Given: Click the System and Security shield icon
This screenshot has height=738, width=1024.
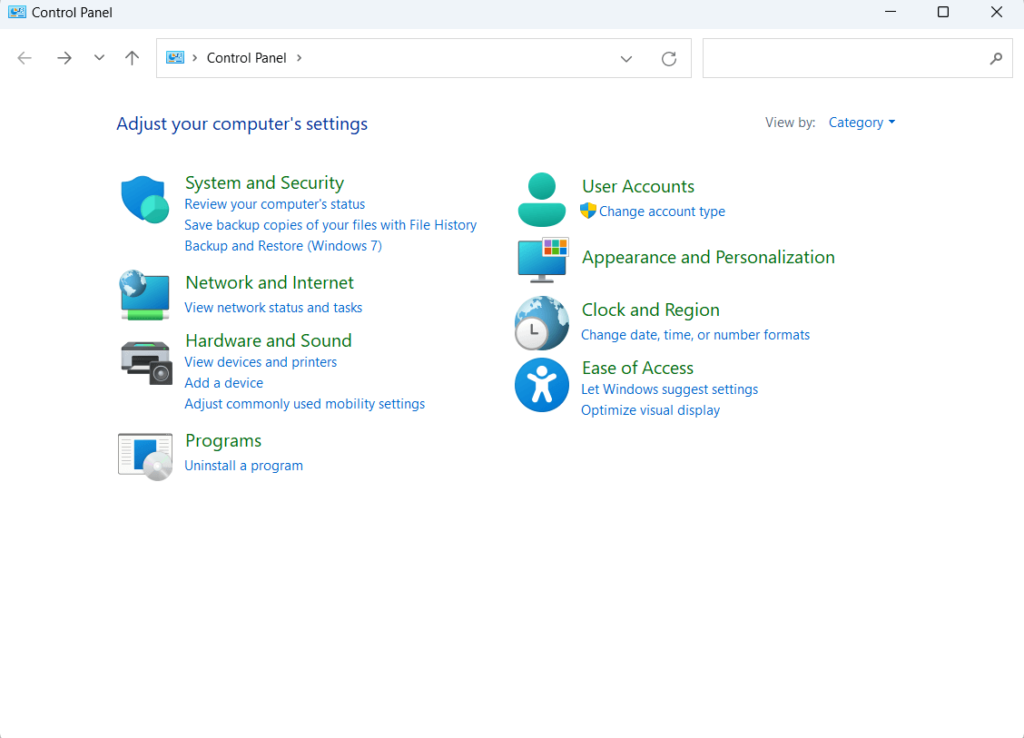Looking at the screenshot, I should [x=145, y=199].
